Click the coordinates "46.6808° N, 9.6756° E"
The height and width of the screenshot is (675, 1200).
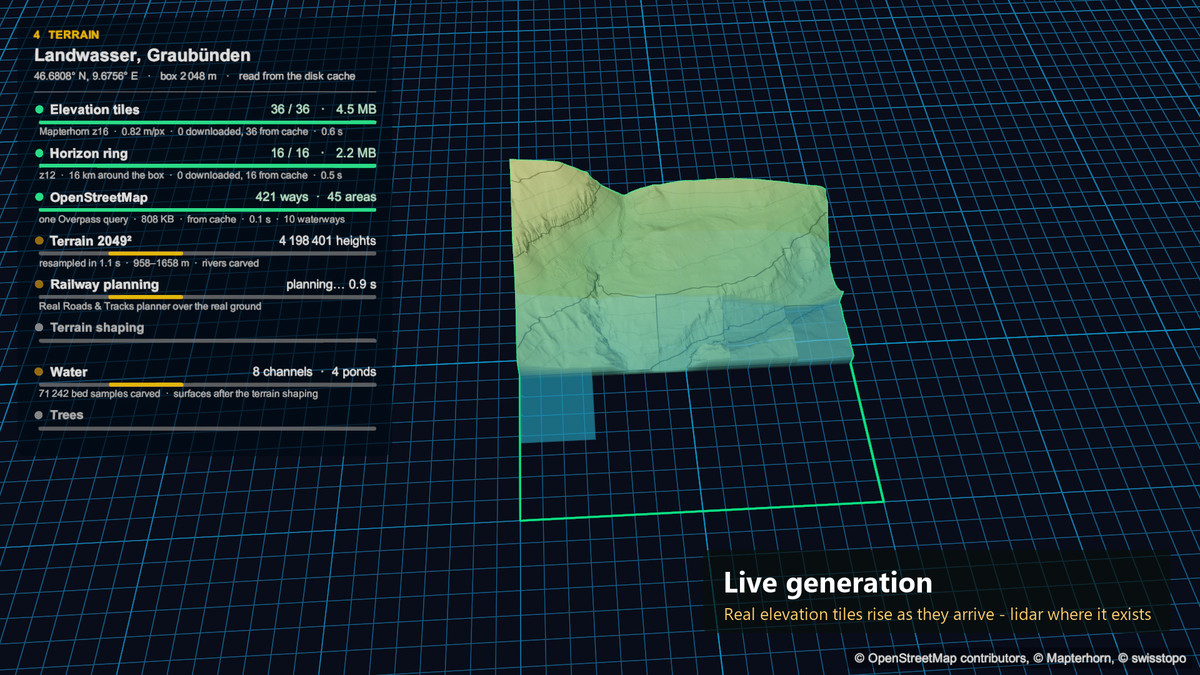pyautogui.click(x=86, y=76)
